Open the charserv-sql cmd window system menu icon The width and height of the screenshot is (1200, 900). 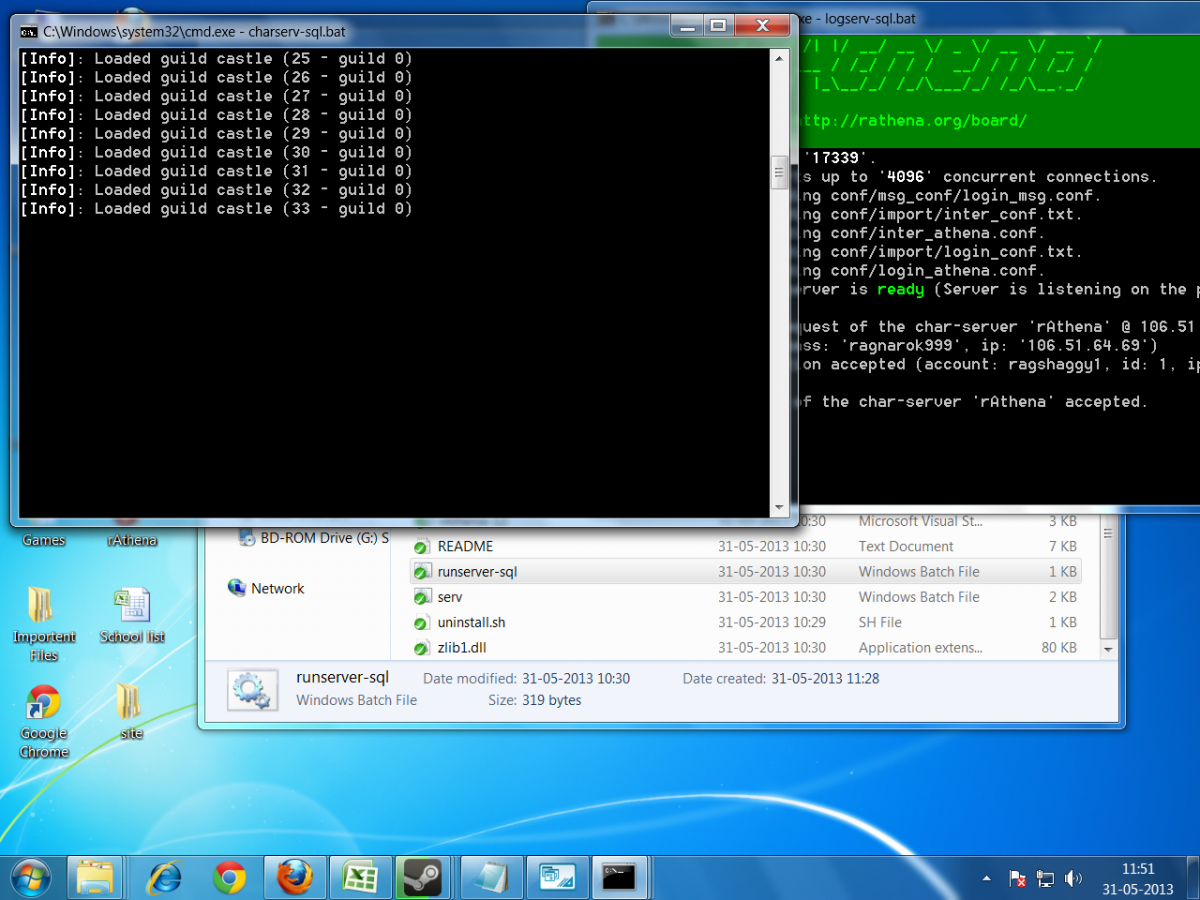click(x=29, y=31)
